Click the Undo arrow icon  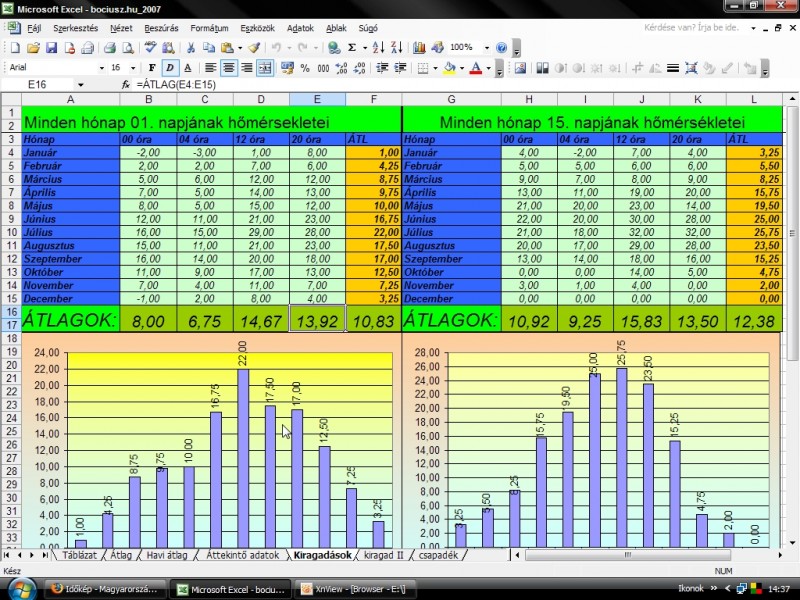coord(276,48)
